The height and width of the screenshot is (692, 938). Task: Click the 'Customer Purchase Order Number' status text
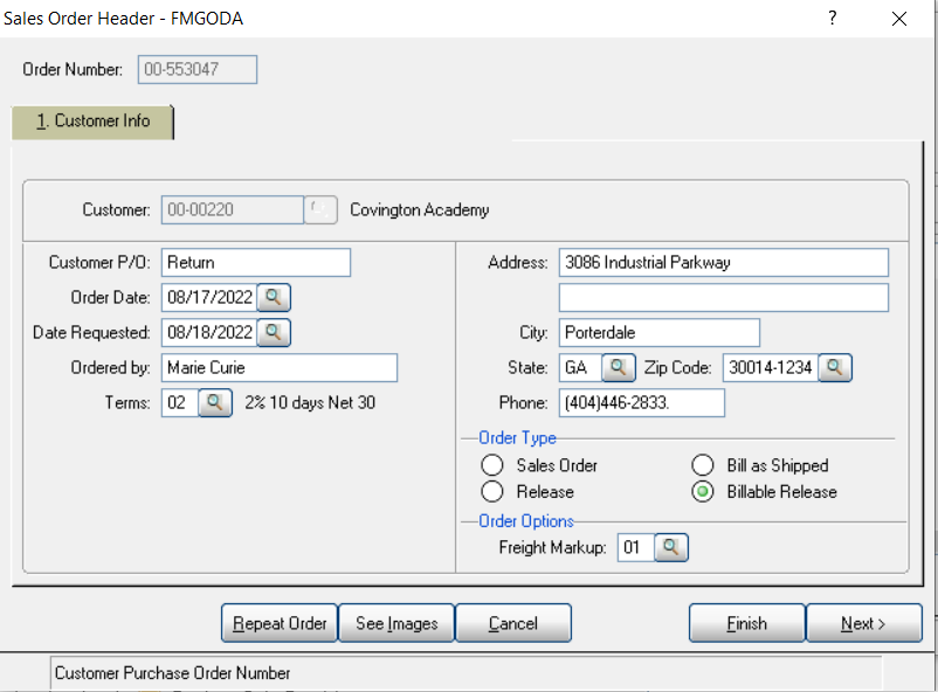[172, 673]
